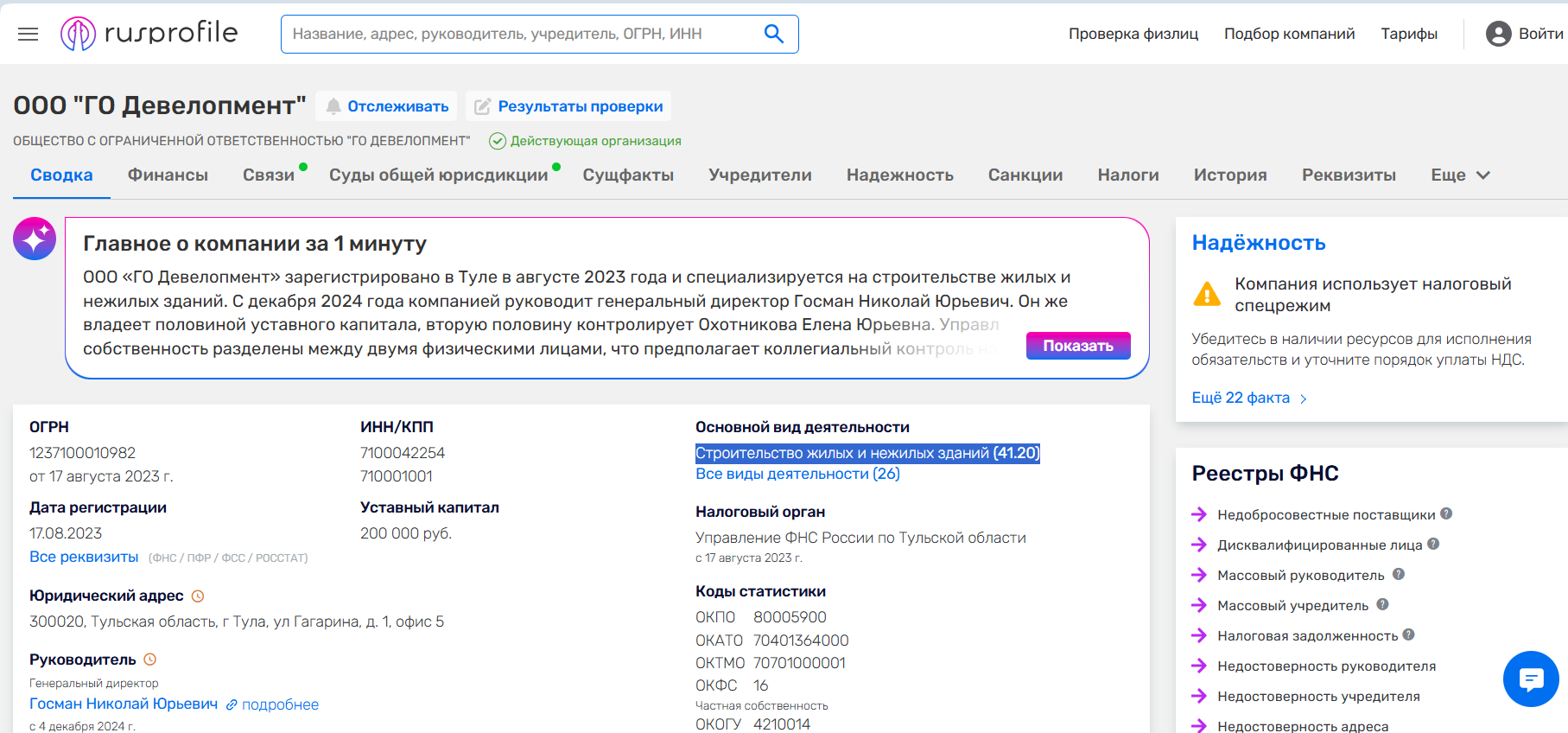Click clock icon next to Юридический адрес
Viewport: 1568px width, 733px height.
pyautogui.click(x=198, y=596)
